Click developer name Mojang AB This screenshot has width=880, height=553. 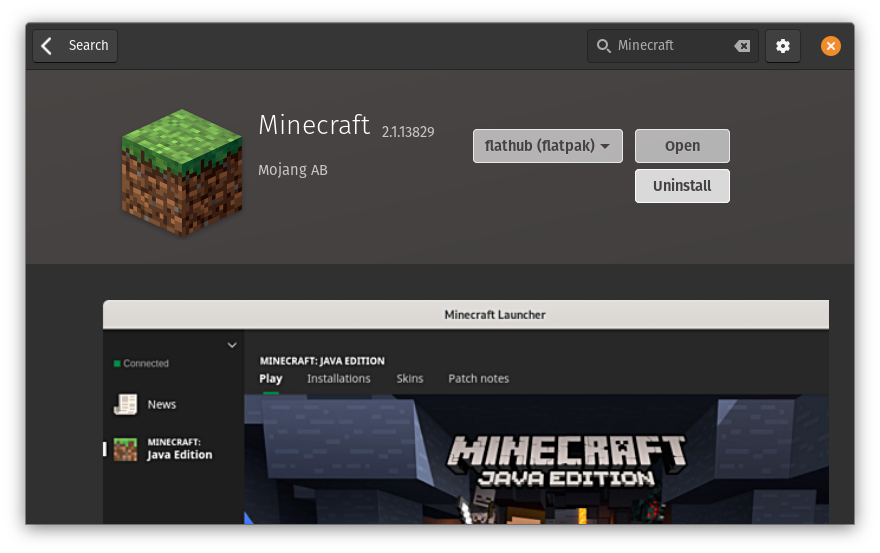pyautogui.click(x=293, y=170)
